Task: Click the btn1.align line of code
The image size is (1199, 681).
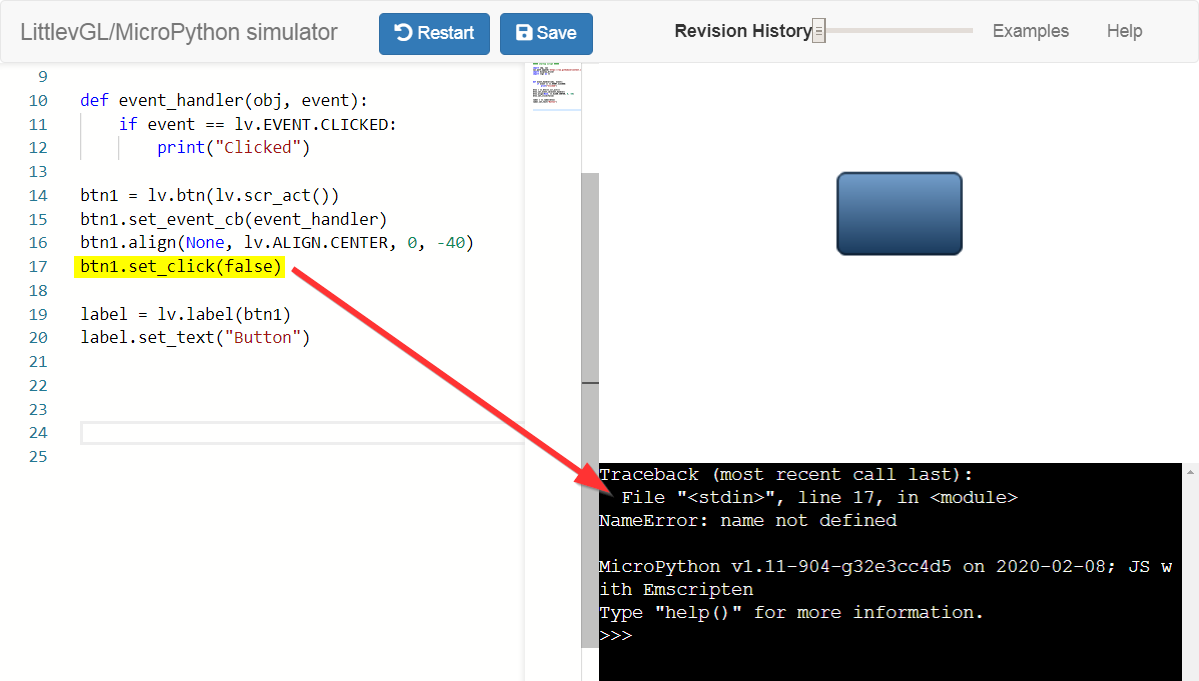Action: coord(276,243)
